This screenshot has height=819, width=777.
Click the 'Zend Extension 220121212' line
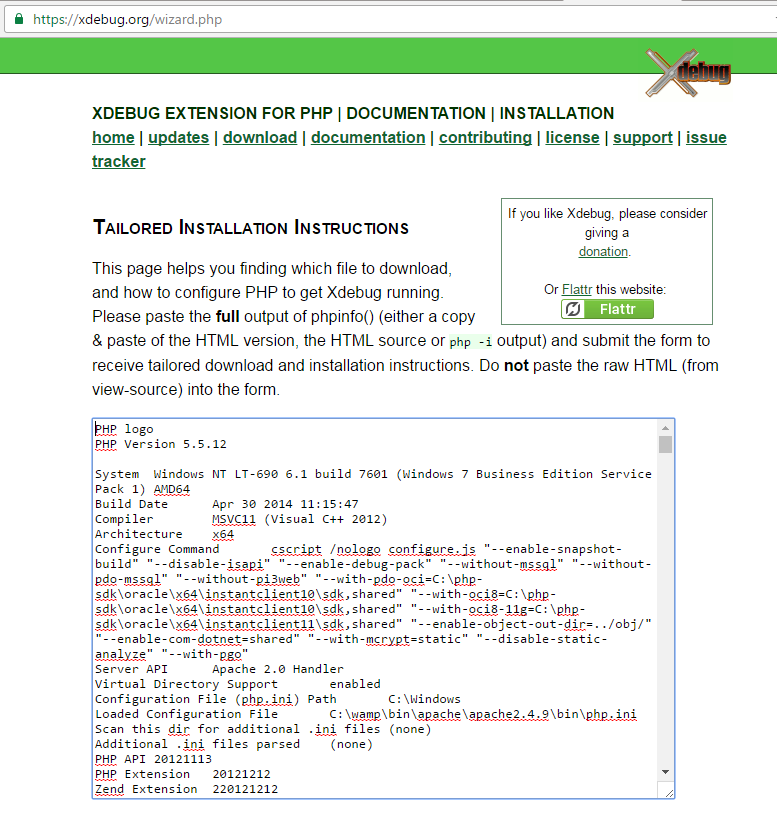(x=186, y=789)
